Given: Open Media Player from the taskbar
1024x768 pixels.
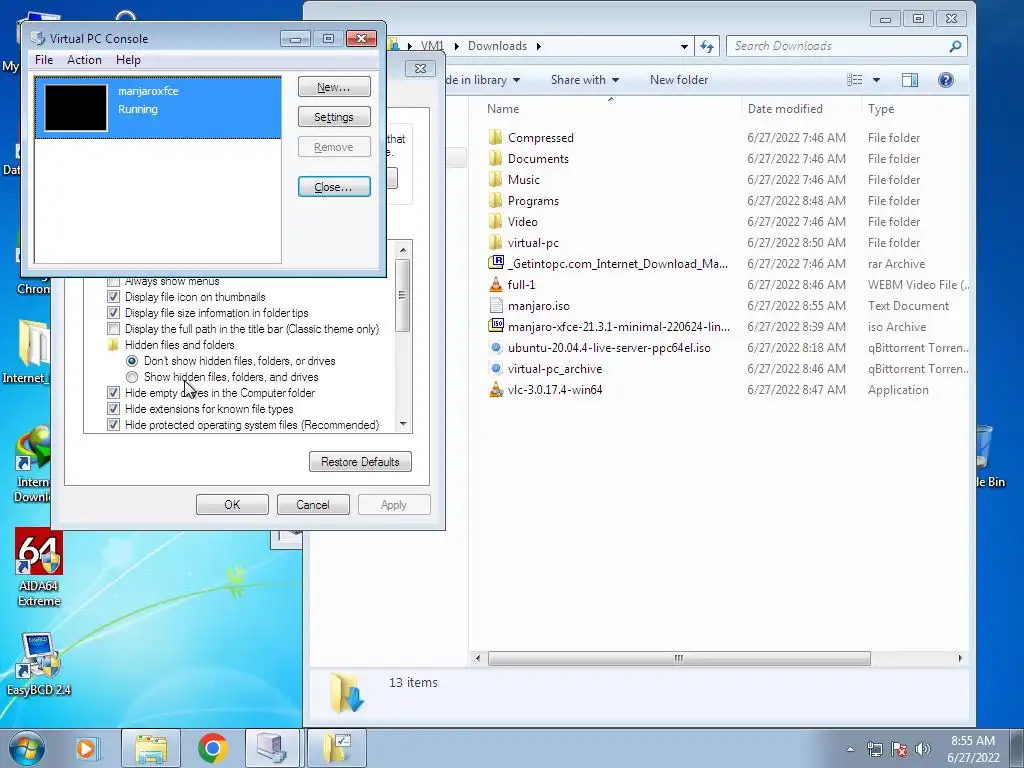Looking at the screenshot, I should click(86, 748).
